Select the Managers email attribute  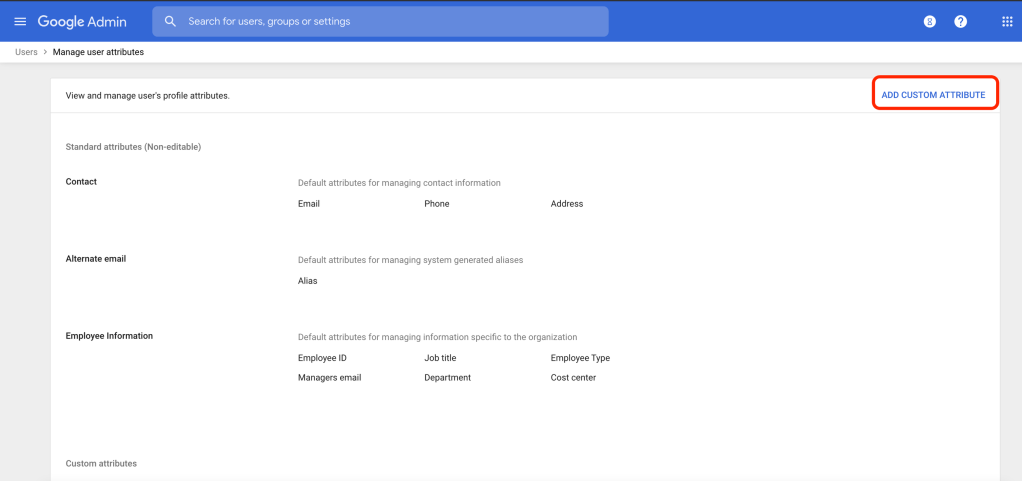pos(329,378)
